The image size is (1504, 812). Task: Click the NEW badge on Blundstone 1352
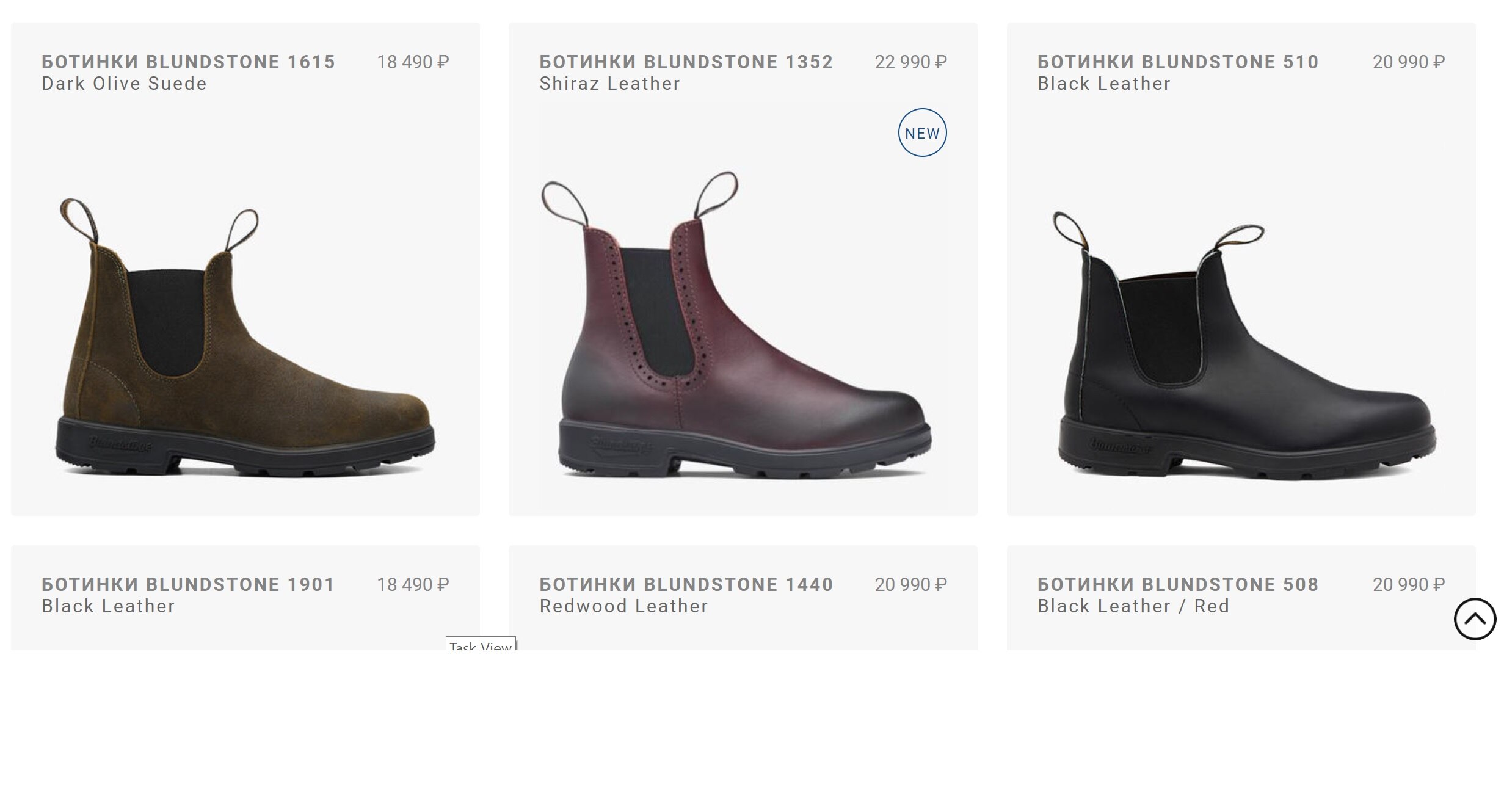coord(921,133)
